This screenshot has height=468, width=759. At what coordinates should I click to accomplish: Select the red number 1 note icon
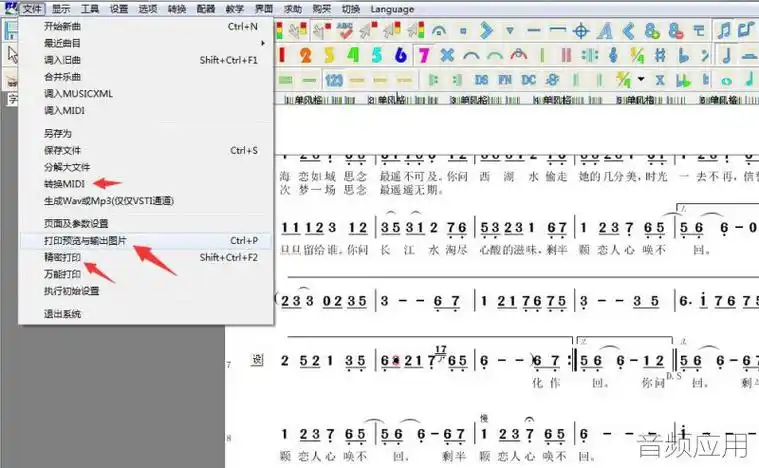281,55
